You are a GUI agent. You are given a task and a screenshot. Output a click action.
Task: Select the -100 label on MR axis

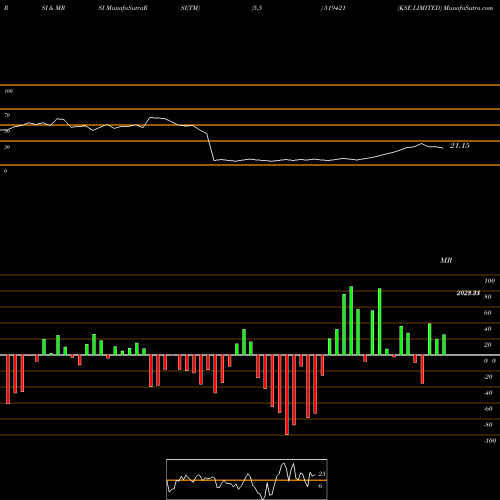point(490,441)
